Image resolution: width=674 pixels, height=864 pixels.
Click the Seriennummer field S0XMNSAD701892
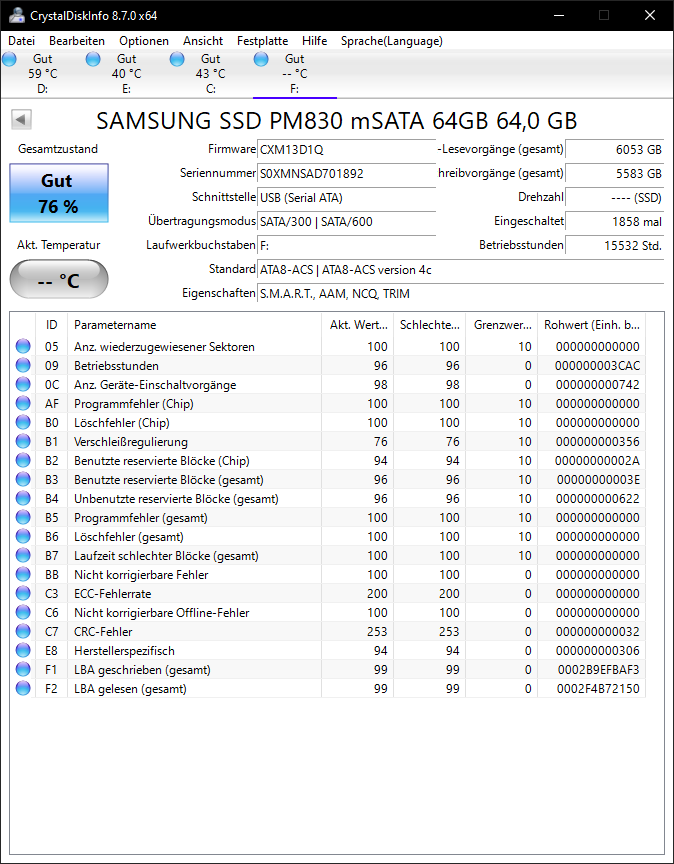tap(347, 174)
